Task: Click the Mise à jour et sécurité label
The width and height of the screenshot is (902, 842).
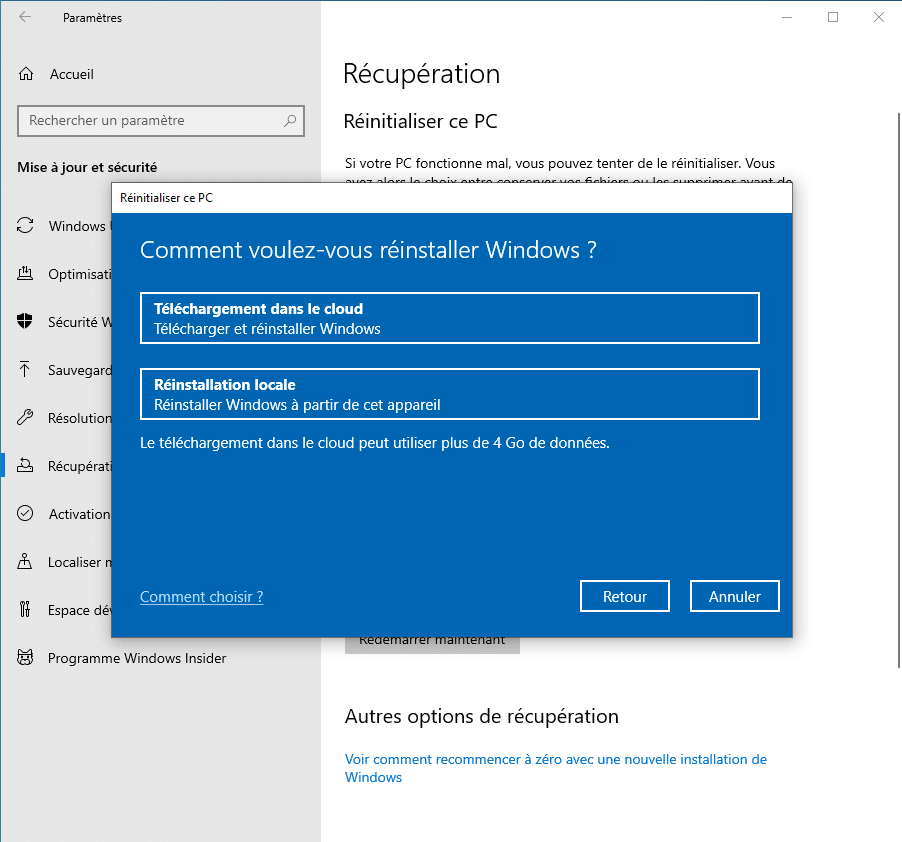Action: click(x=87, y=167)
